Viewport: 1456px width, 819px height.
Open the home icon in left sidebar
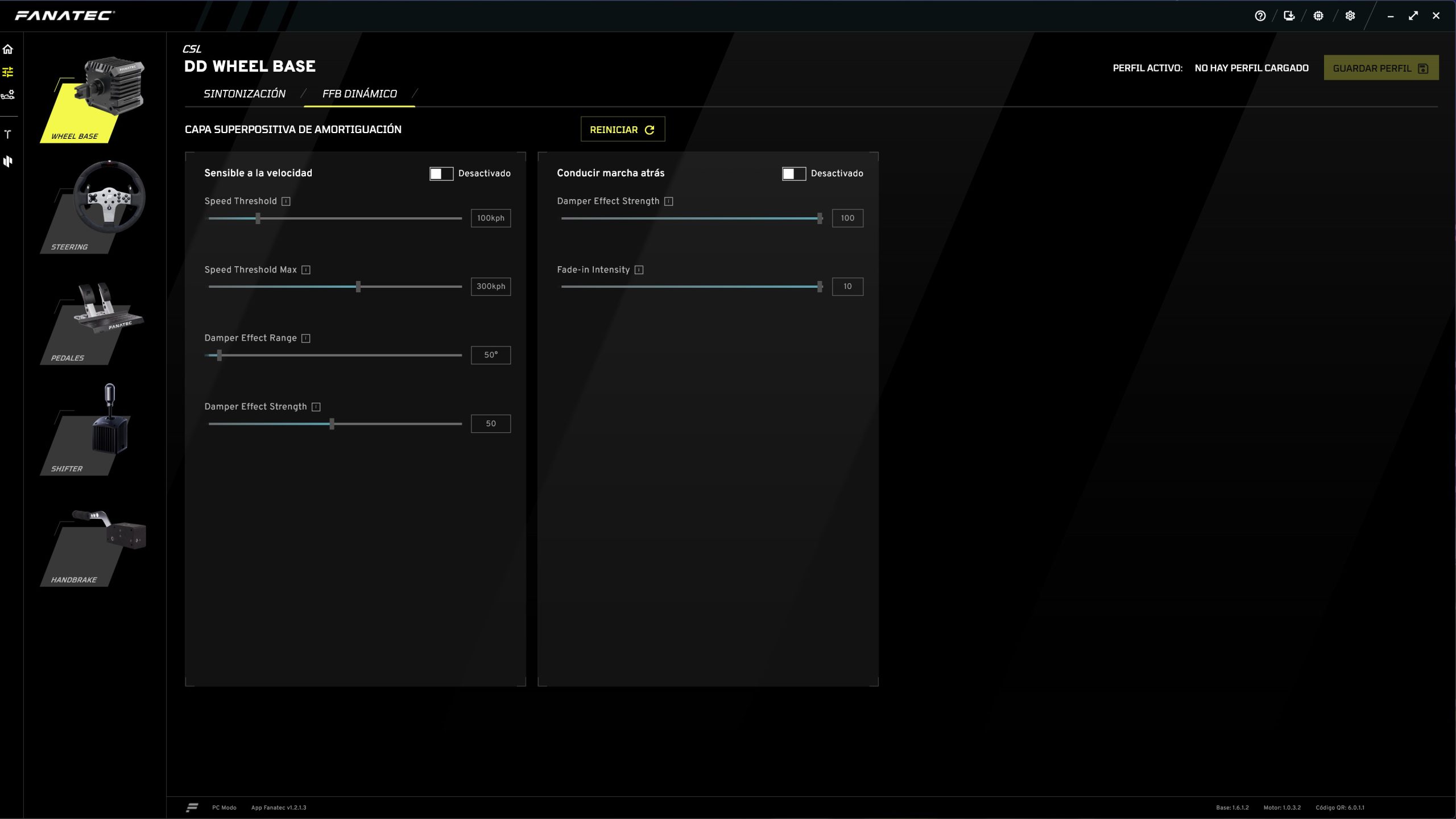[8, 49]
